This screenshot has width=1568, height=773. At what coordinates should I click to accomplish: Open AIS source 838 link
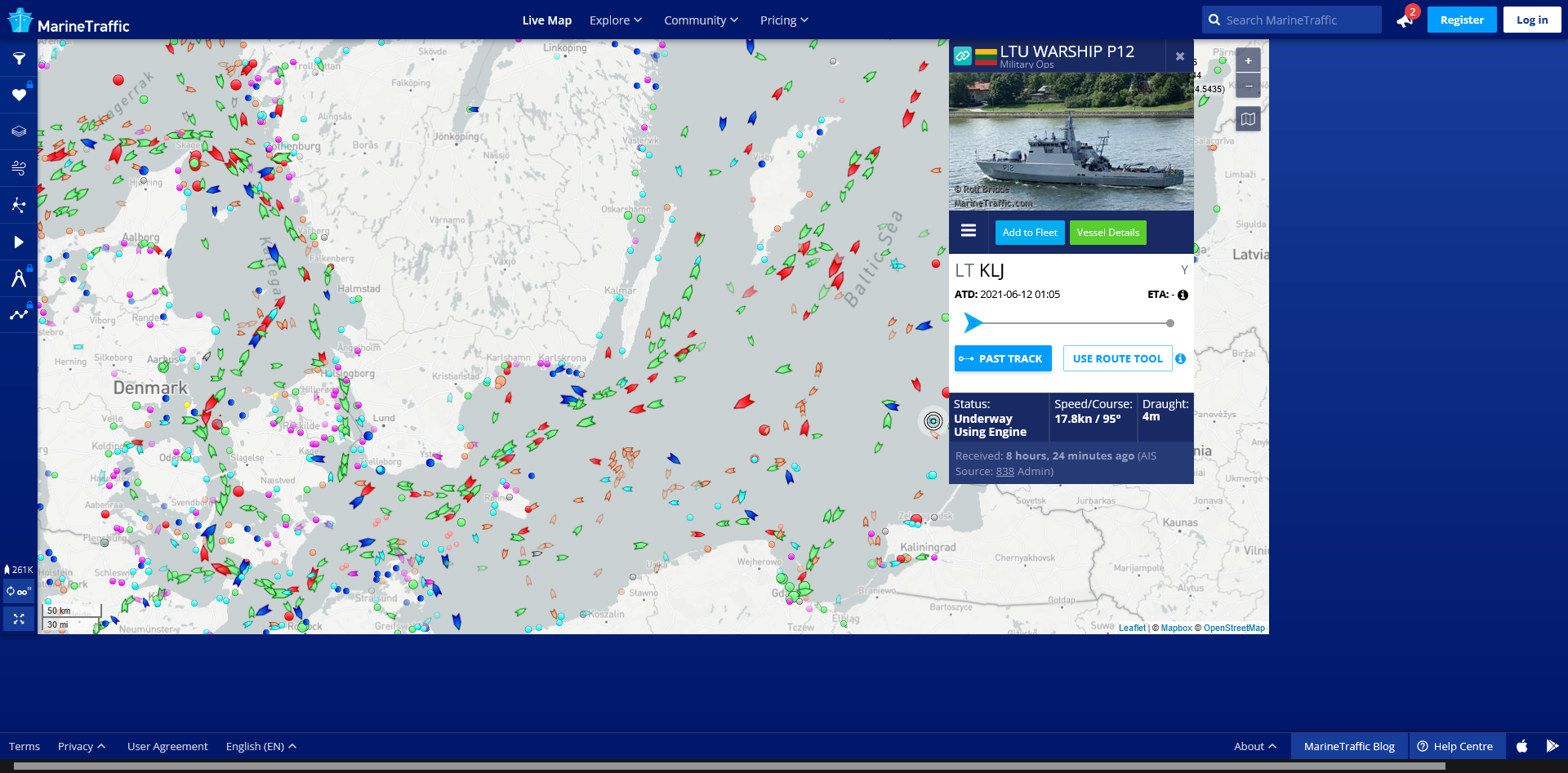[x=1004, y=471]
